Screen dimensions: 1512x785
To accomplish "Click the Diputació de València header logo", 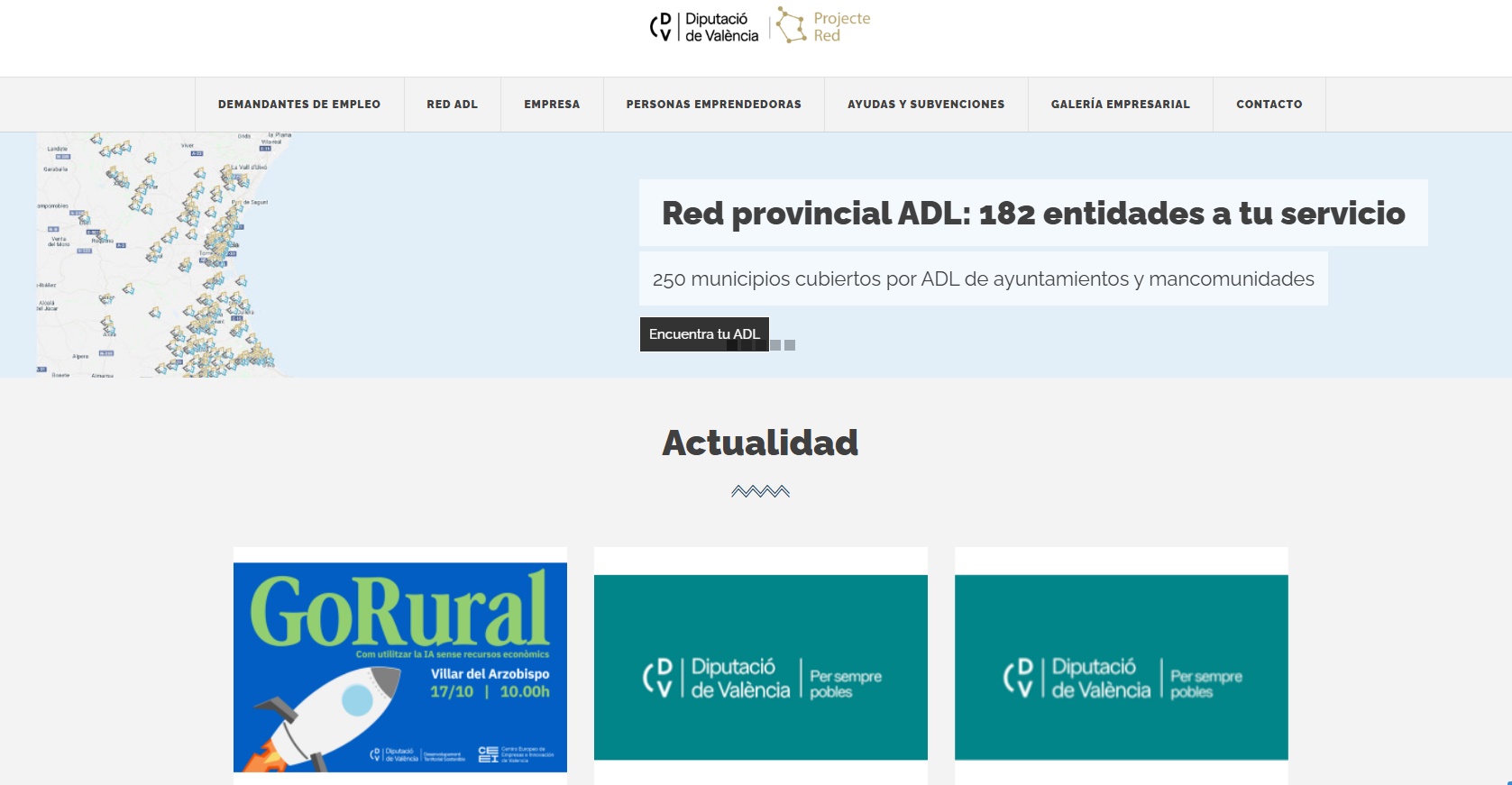I will (704, 27).
